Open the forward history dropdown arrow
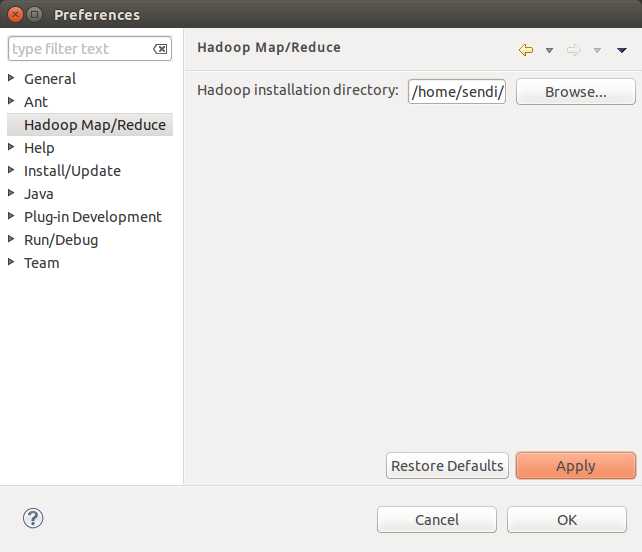Screen dimensions: 642x552 (597, 51)
